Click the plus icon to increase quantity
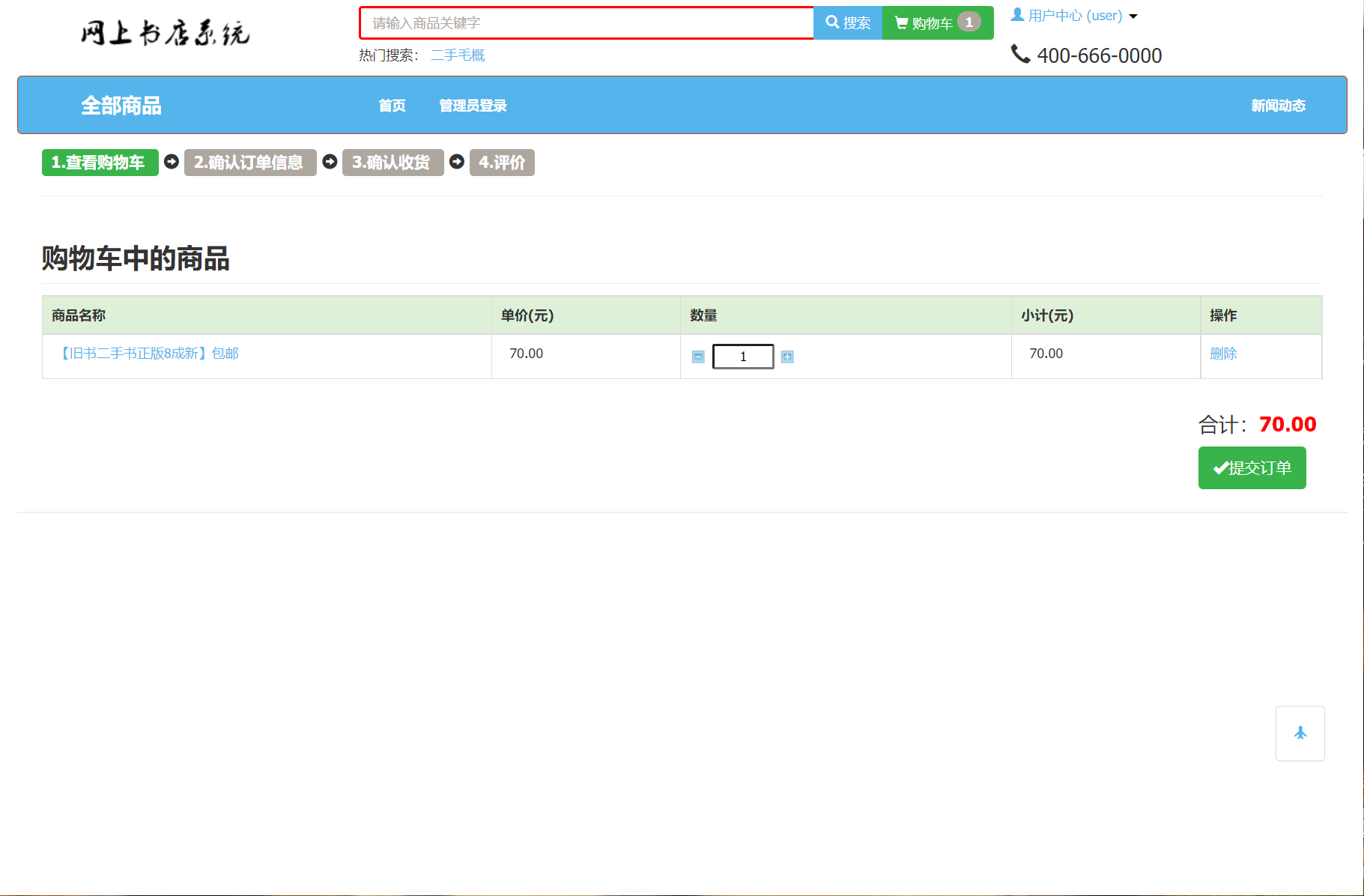The image size is (1364, 896). click(787, 357)
